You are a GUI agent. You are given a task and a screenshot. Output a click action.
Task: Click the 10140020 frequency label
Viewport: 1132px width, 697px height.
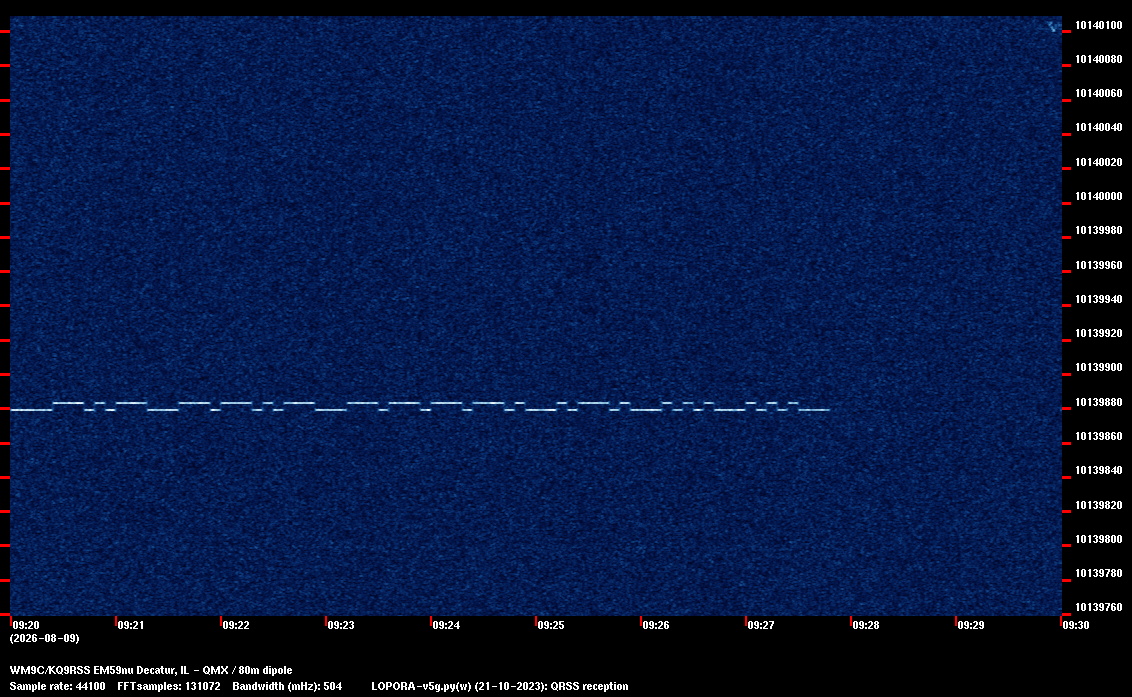[1098, 162]
